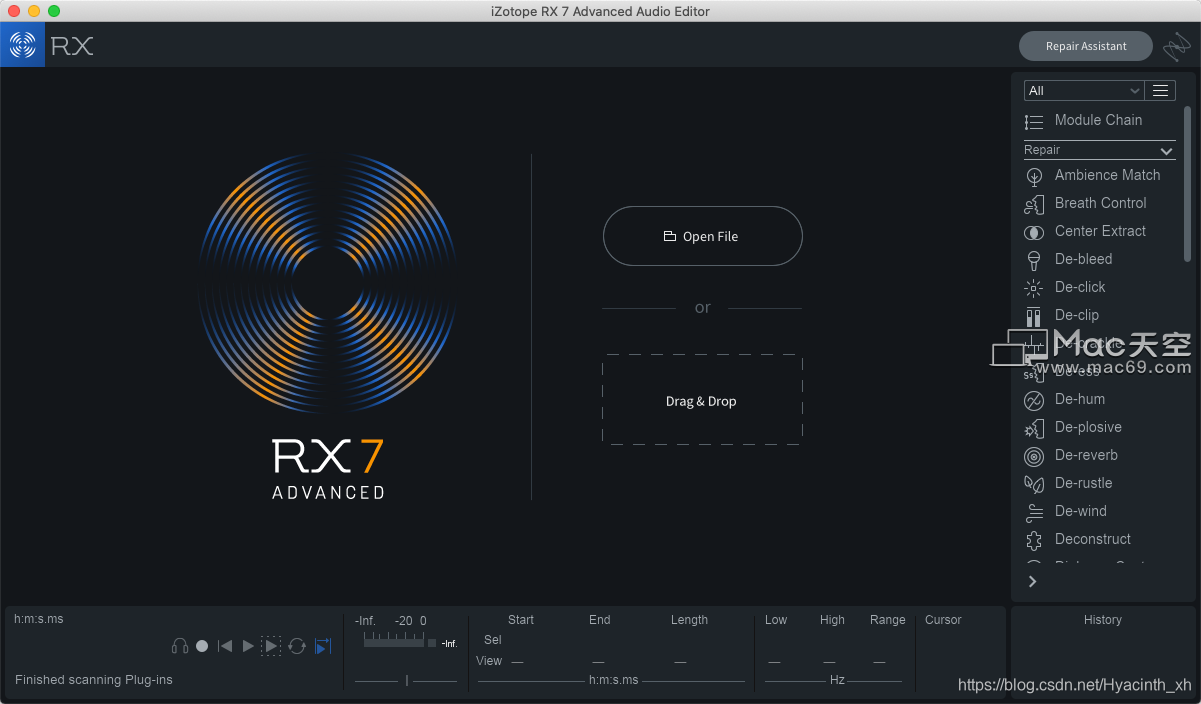Viewport: 1201px width, 704px height.
Task: Click the High frequency label
Action: coord(832,620)
